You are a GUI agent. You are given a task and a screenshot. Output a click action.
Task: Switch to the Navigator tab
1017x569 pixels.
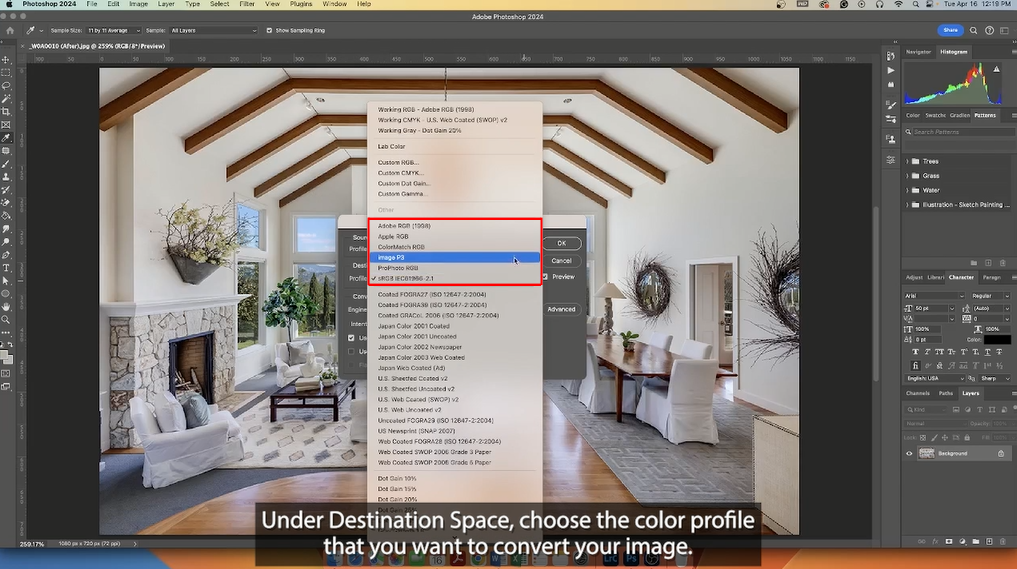click(918, 52)
